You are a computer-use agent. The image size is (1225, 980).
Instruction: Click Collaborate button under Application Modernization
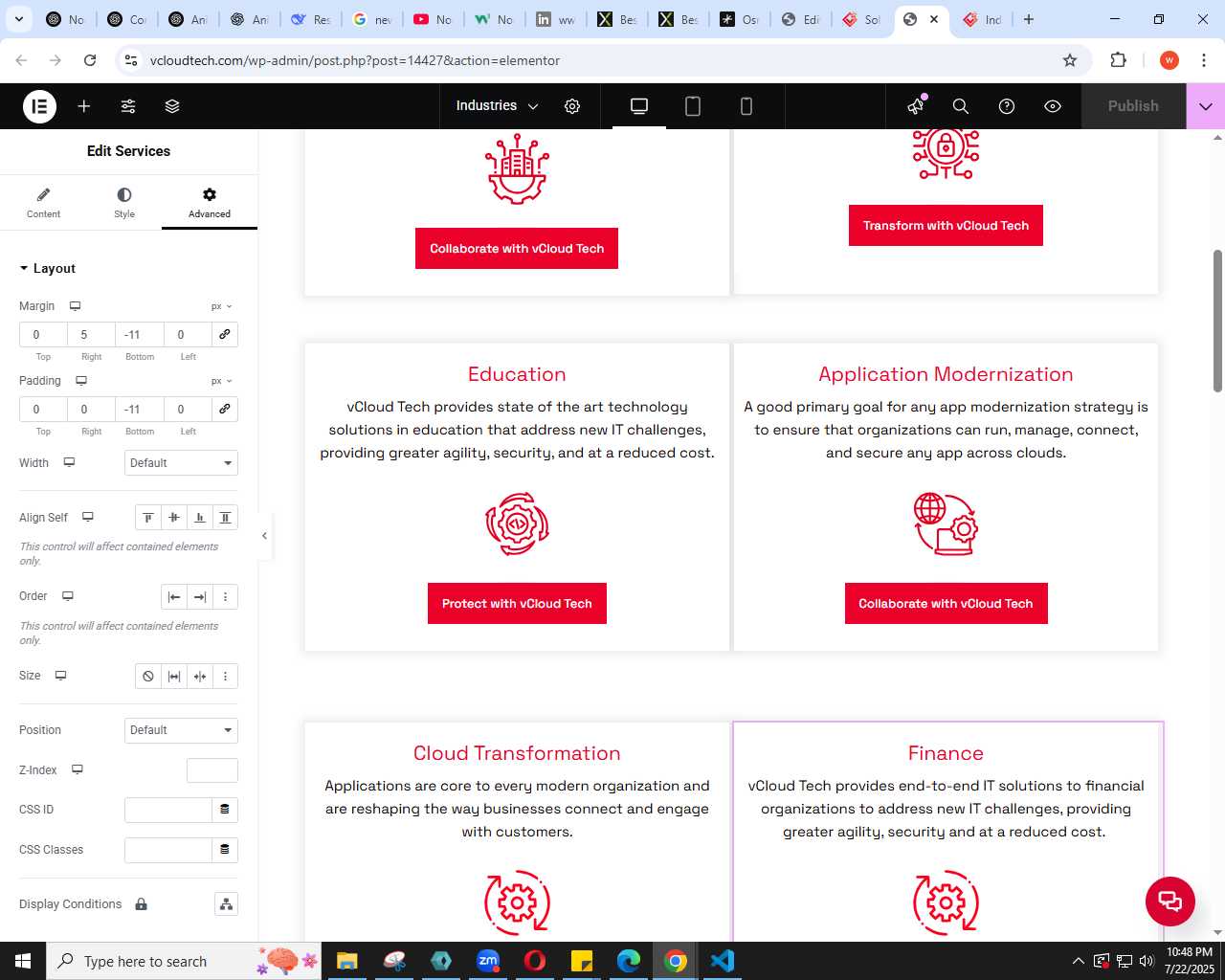(x=946, y=604)
